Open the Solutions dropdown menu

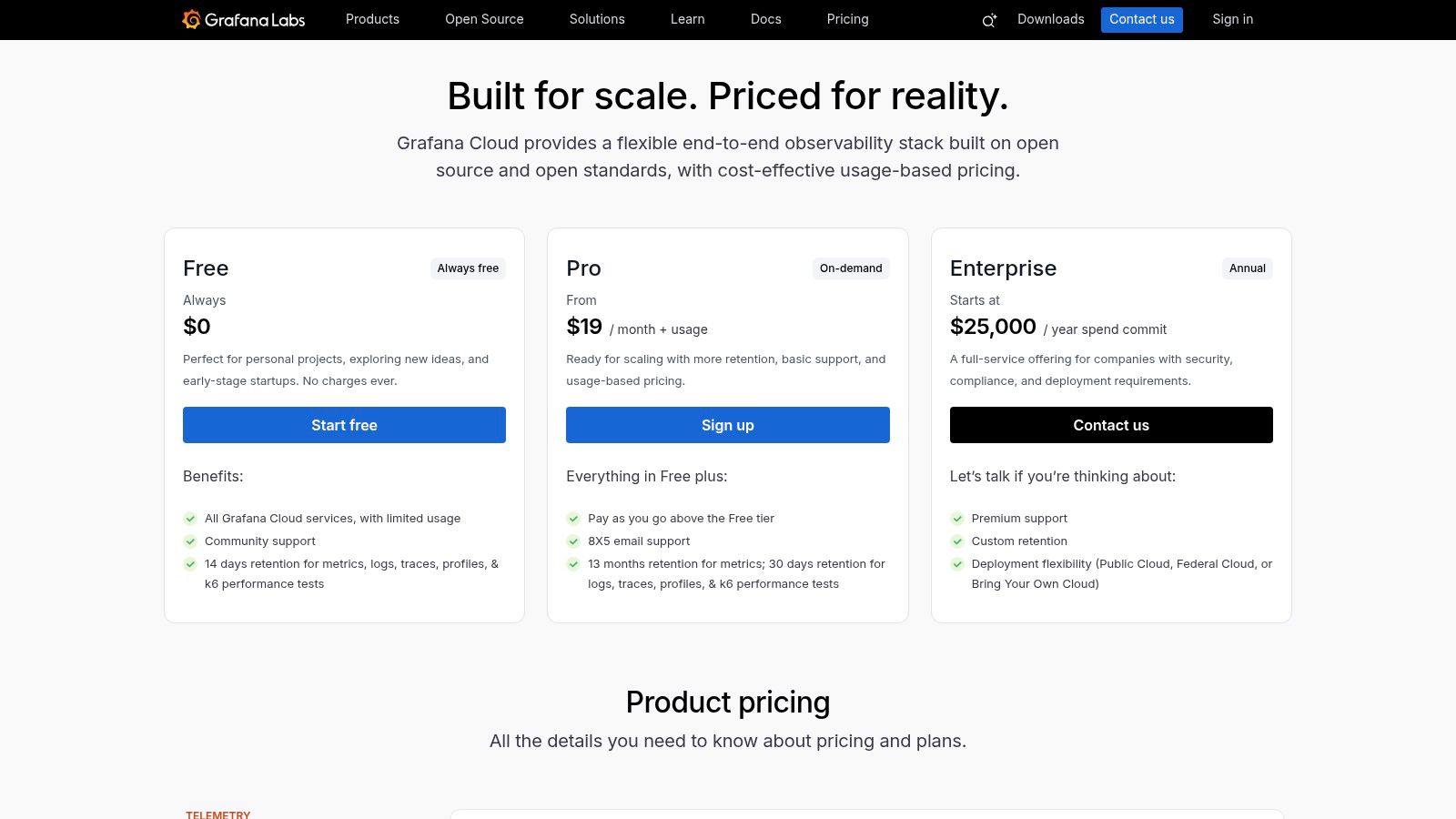(x=597, y=19)
